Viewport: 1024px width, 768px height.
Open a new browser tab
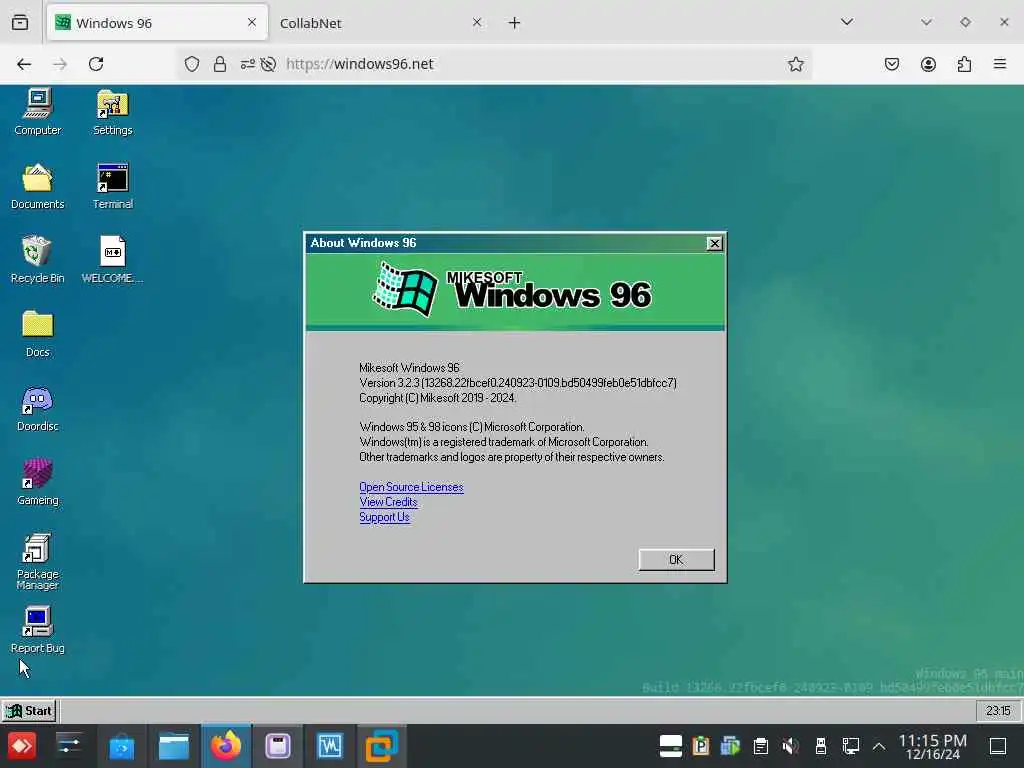[514, 23]
